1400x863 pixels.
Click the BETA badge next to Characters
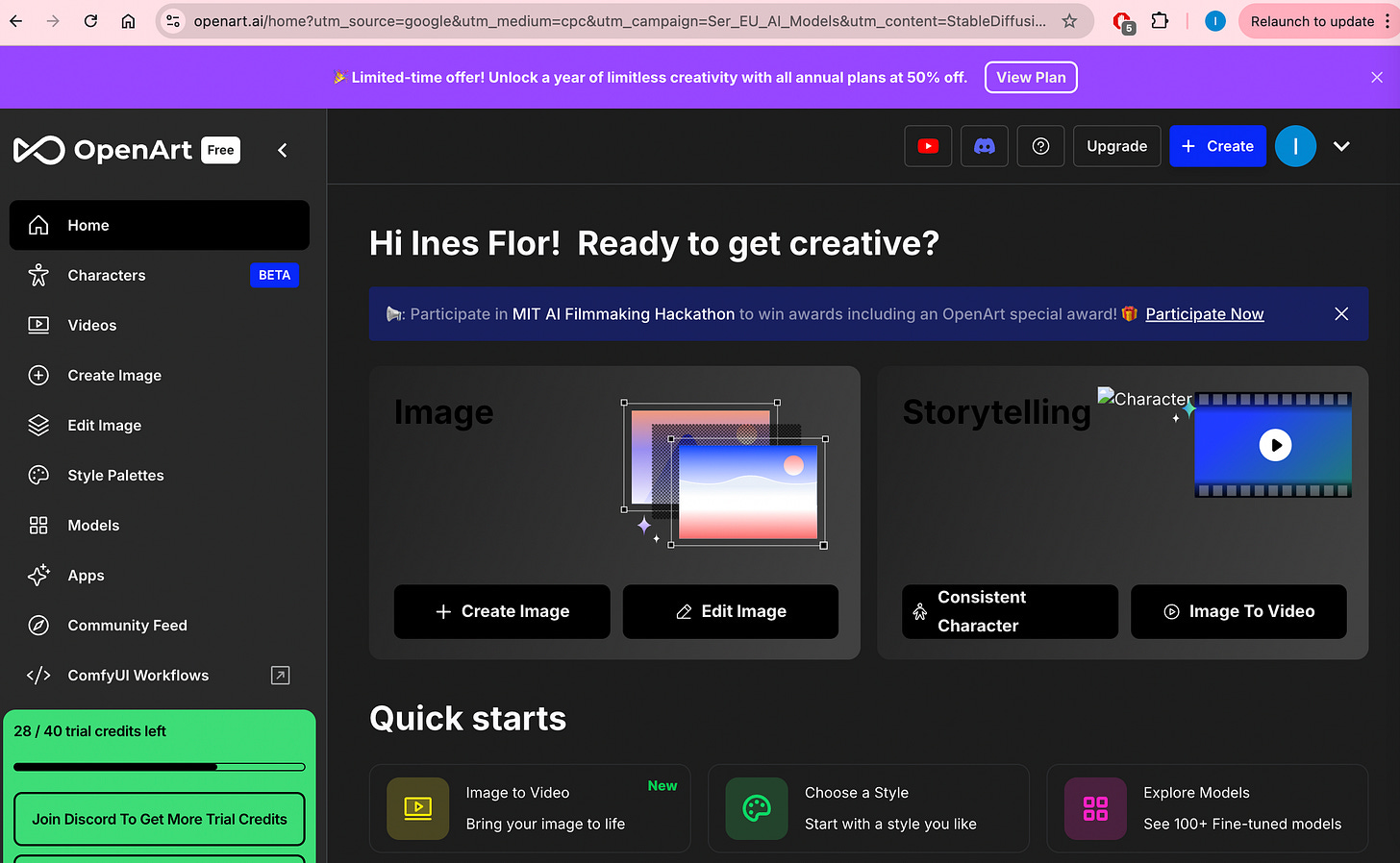274,275
